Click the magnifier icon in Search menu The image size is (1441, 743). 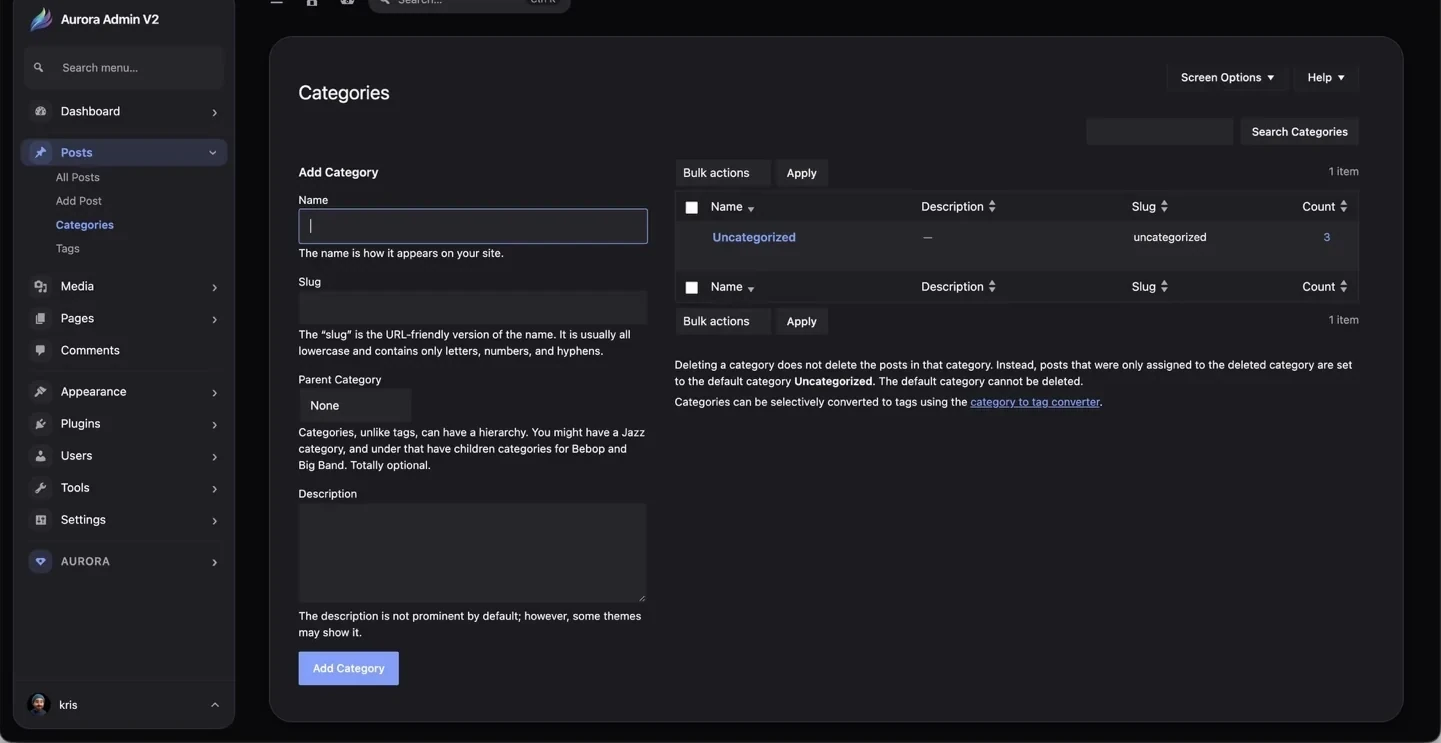pos(39,68)
